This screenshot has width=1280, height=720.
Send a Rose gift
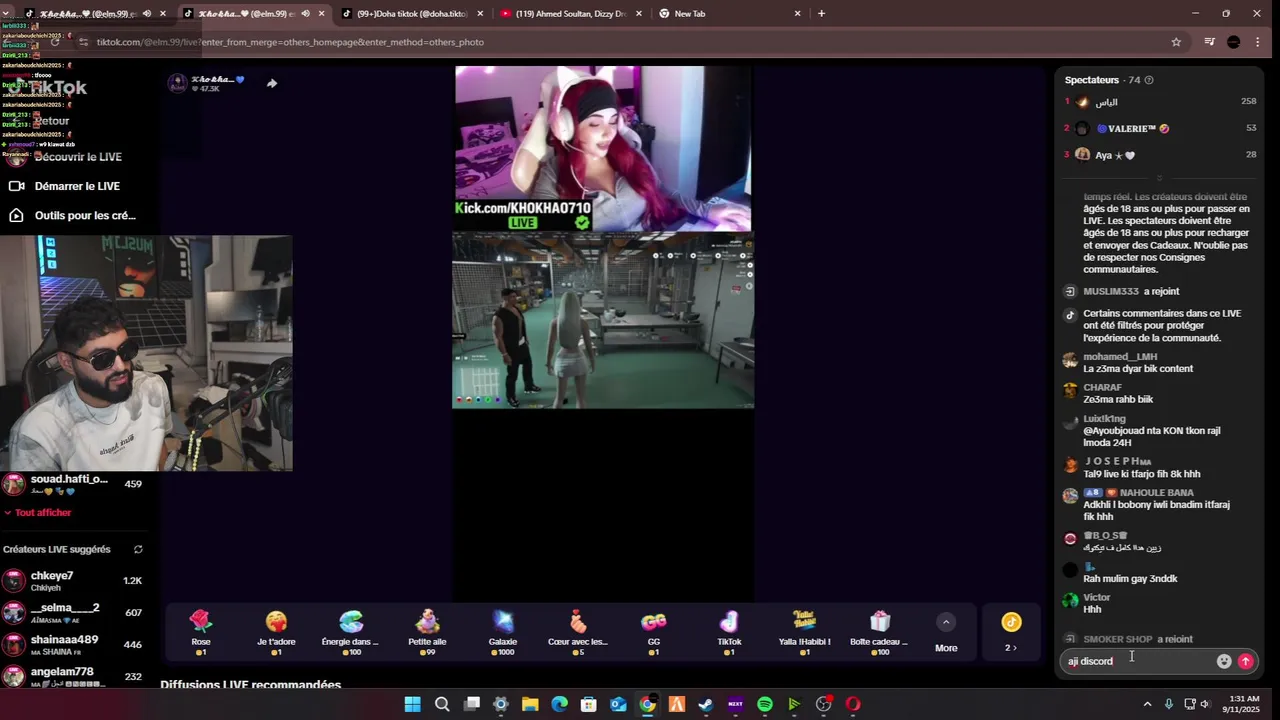(201, 633)
